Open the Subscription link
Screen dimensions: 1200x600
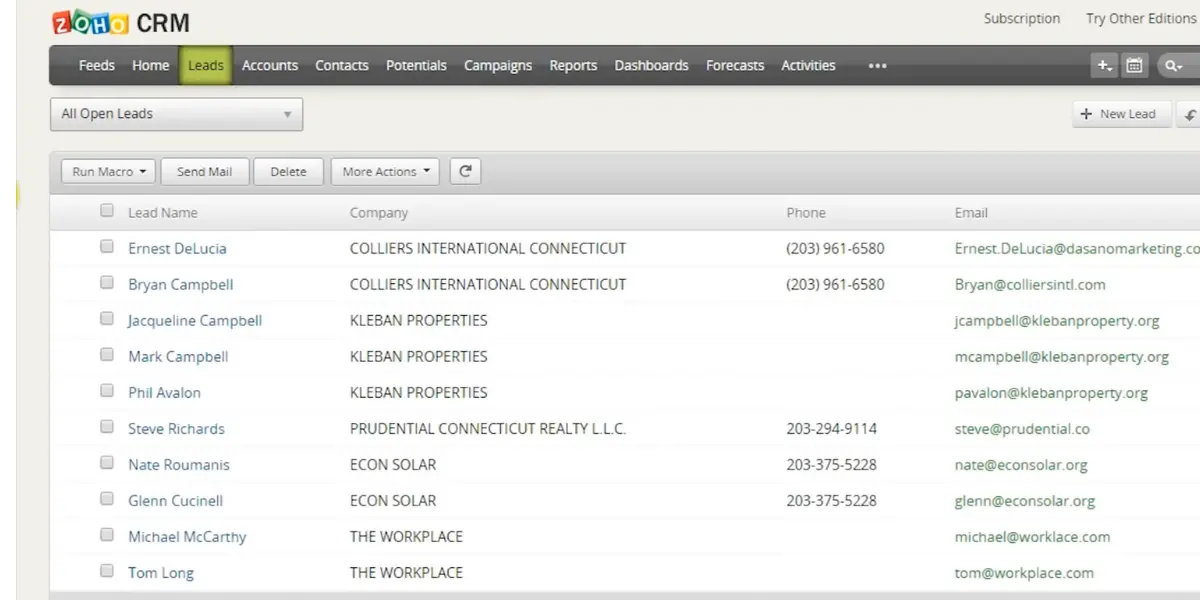[1022, 19]
